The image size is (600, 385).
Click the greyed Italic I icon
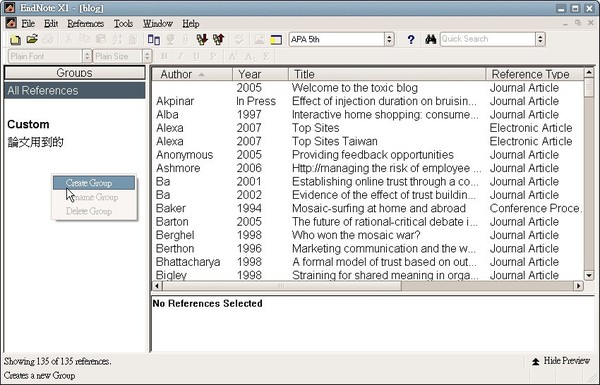(x=180, y=56)
